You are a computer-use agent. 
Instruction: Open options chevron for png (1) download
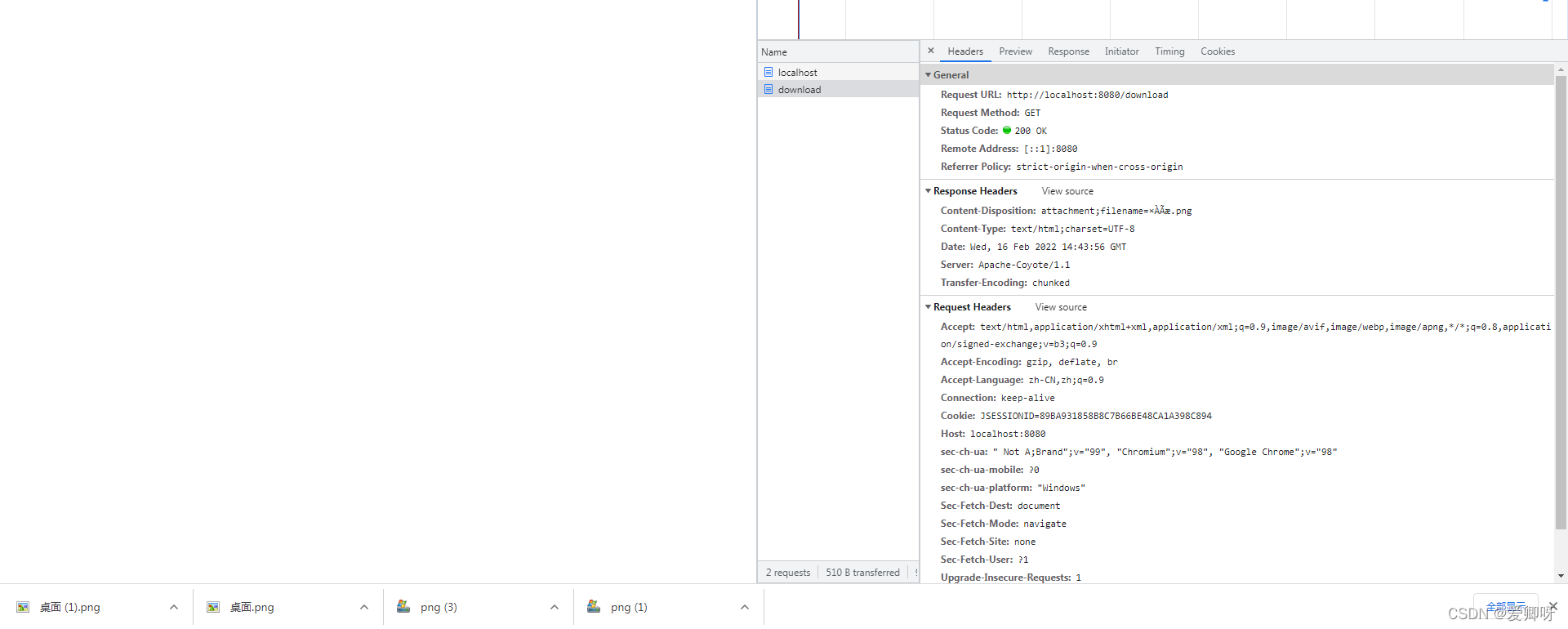(x=745, y=607)
